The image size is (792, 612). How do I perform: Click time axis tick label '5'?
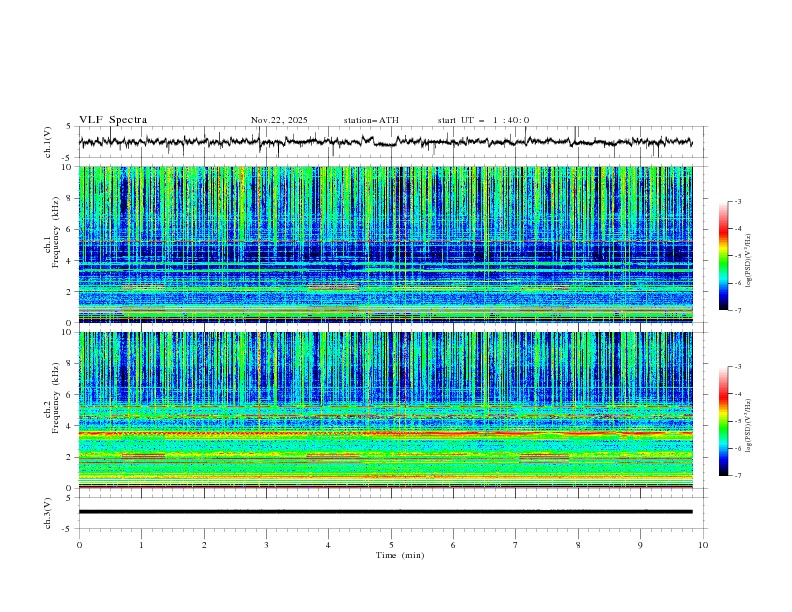coord(391,545)
